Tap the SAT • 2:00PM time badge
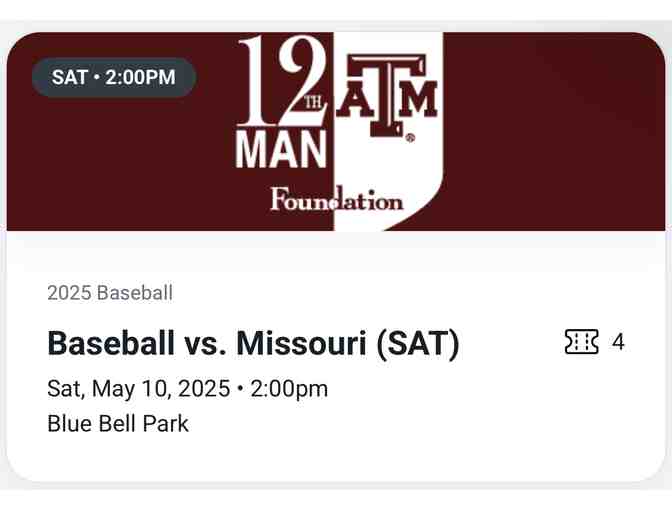Viewport: 672px width, 510px height. tap(113, 77)
